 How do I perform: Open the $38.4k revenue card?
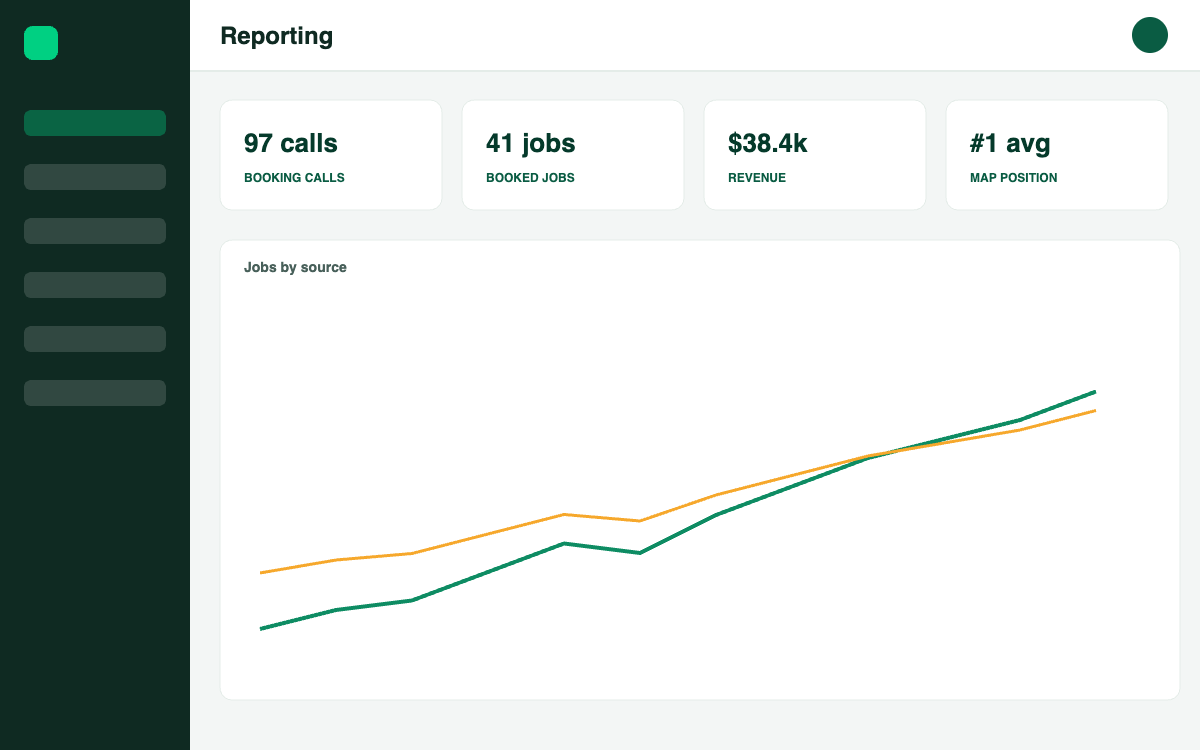coord(815,155)
